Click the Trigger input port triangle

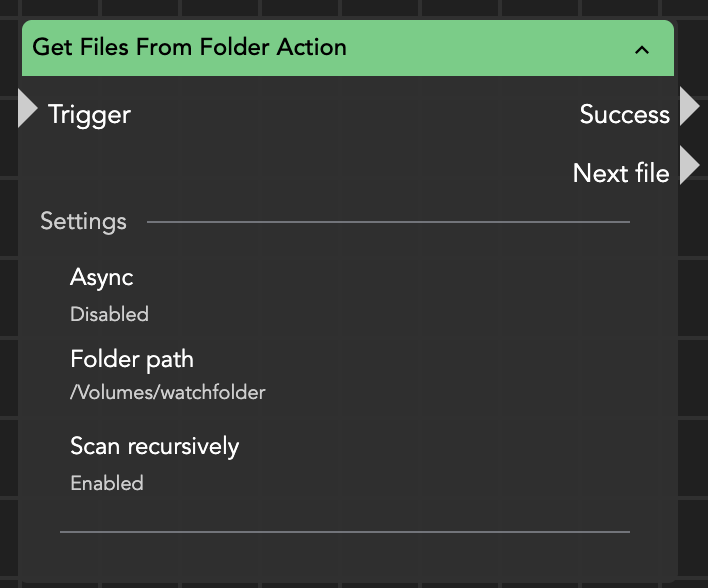click(x=27, y=109)
